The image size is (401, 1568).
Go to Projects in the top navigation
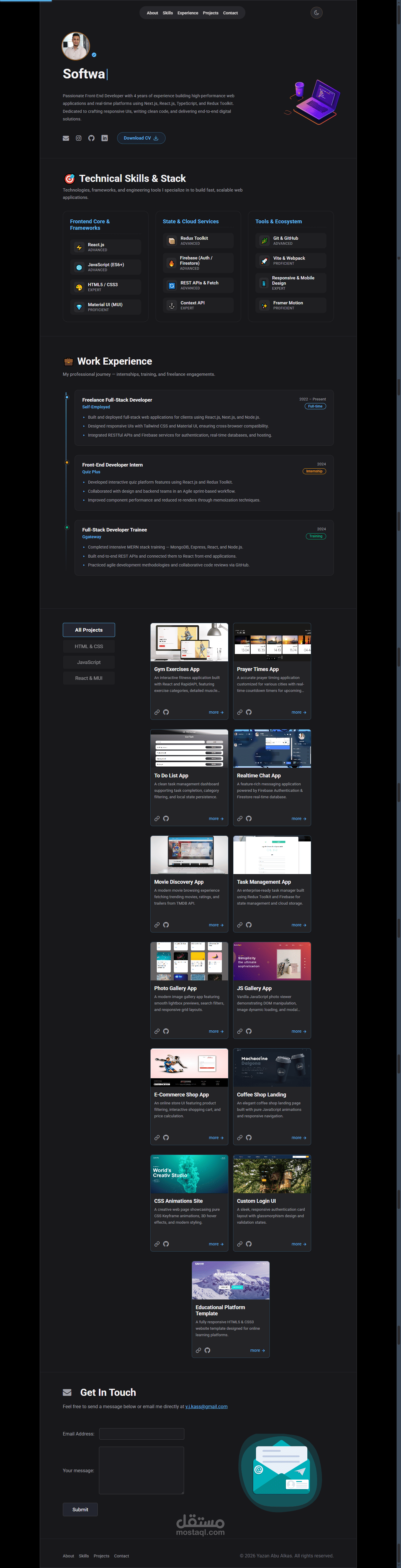point(210,13)
